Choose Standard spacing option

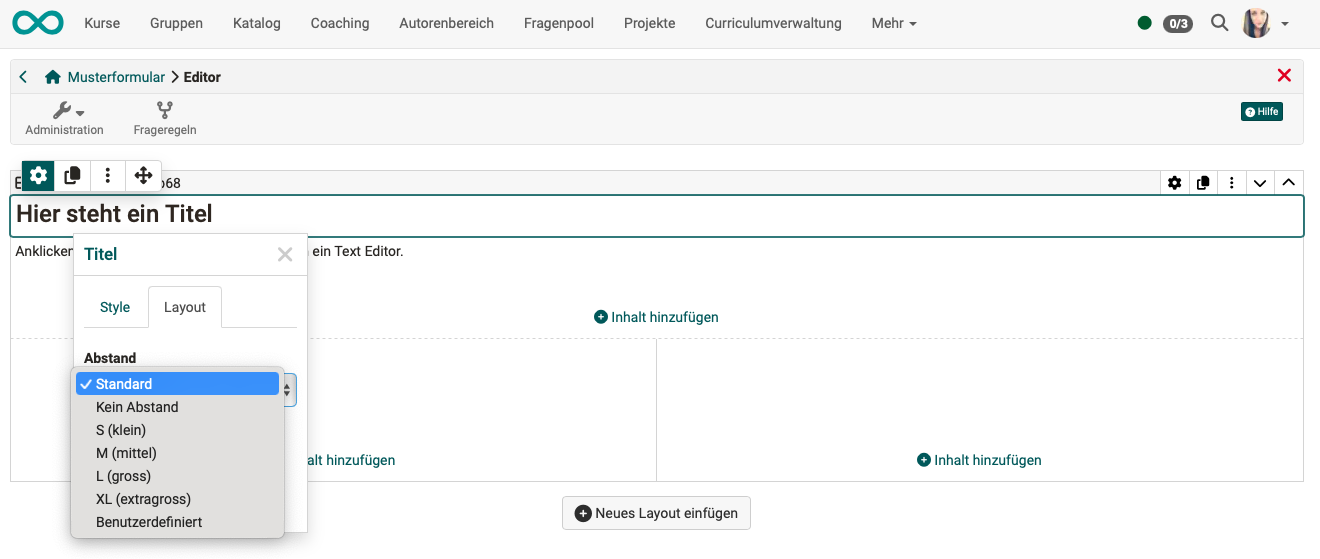coord(177,384)
